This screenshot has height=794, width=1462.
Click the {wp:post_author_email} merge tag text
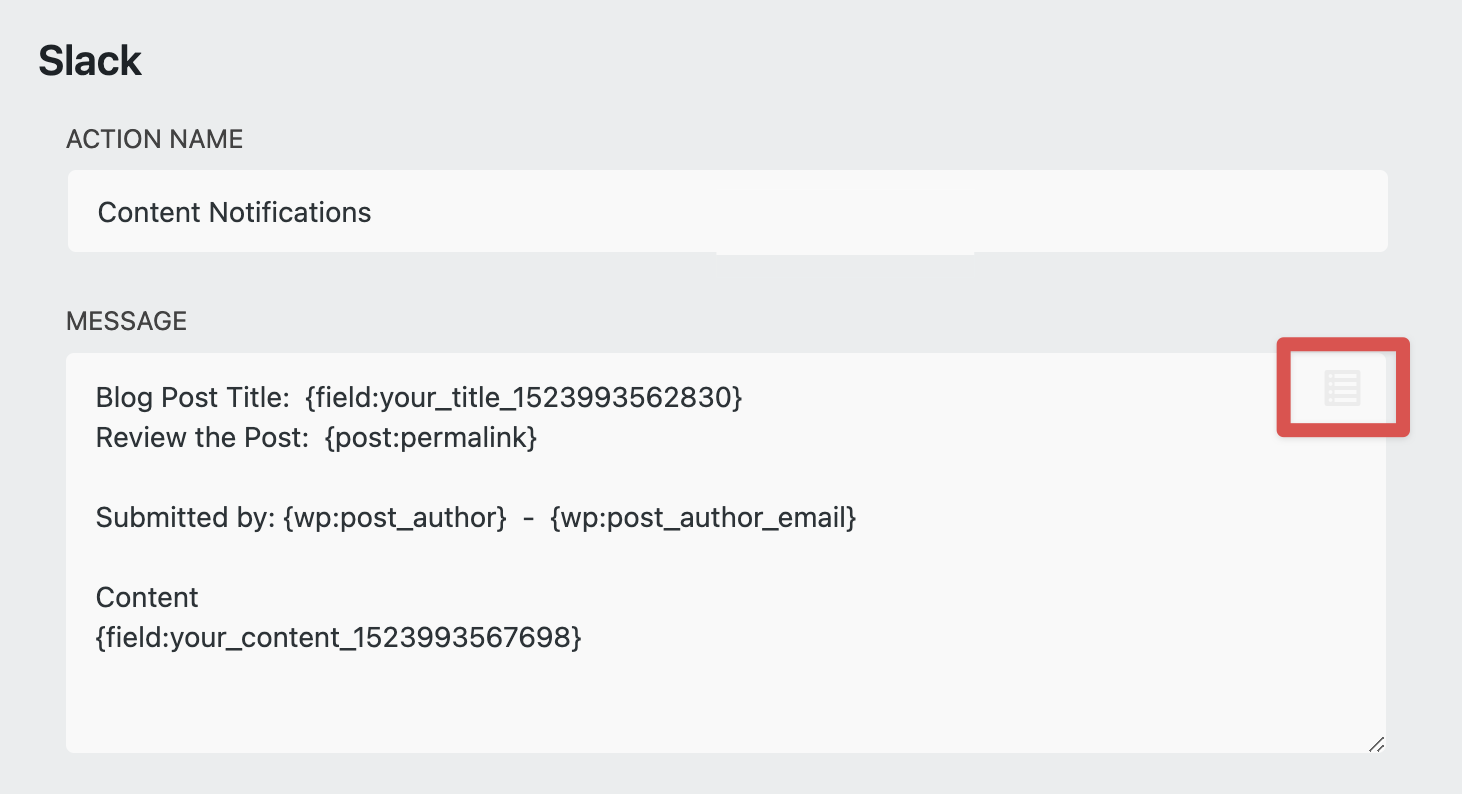coord(703,518)
